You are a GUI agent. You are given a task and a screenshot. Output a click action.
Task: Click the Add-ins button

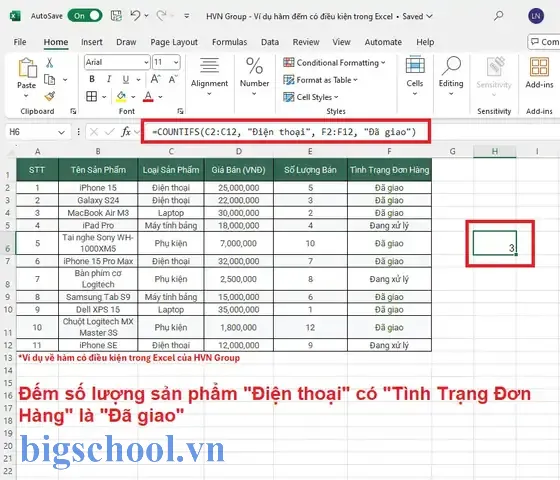coord(539,73)
